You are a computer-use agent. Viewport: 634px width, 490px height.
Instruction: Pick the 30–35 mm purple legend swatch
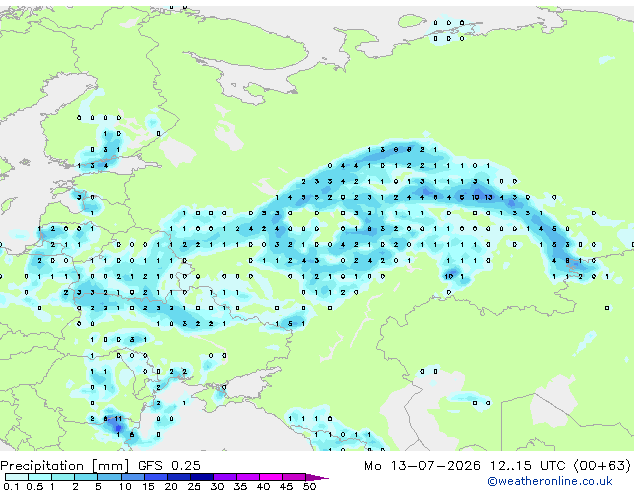tap(224, 477)
